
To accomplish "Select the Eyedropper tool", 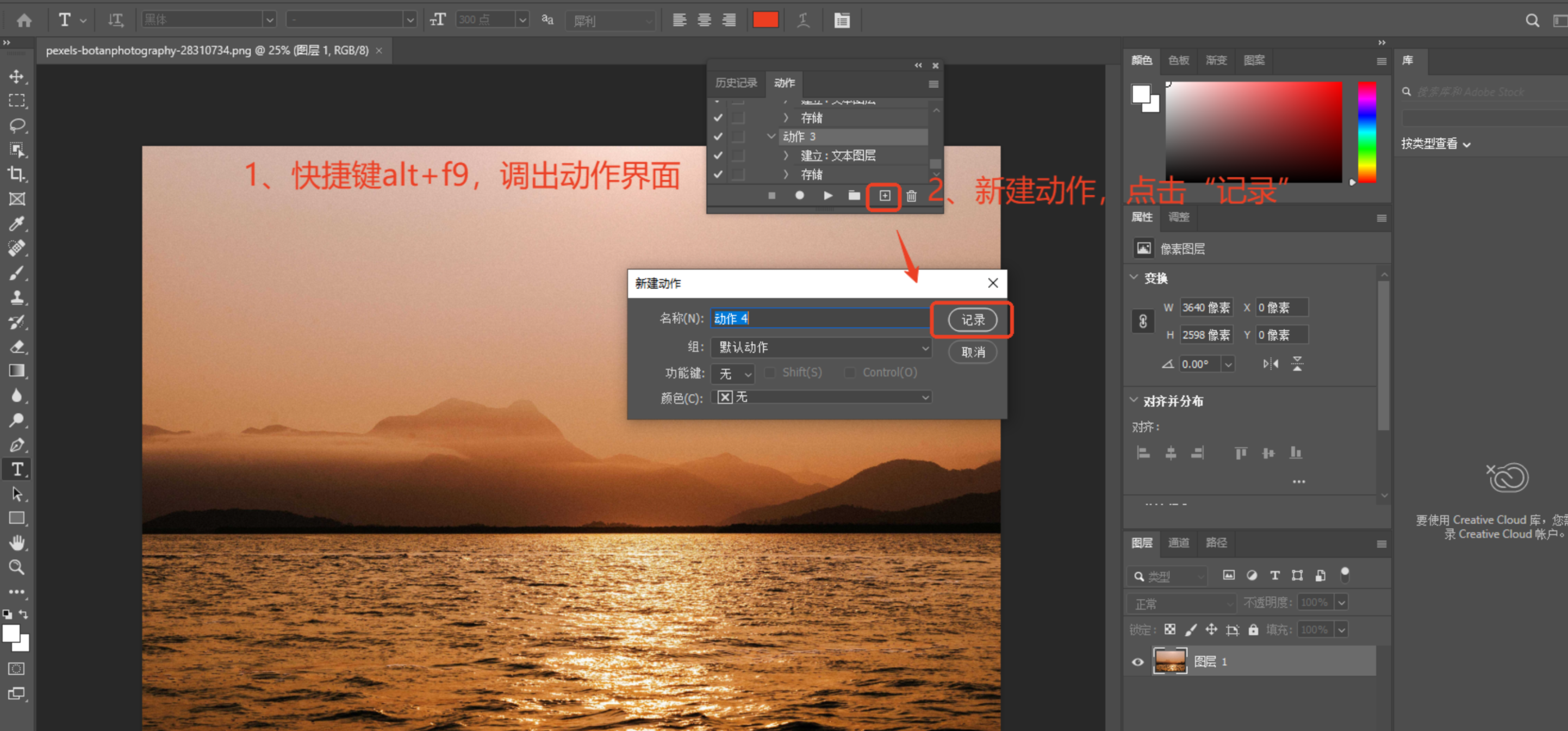I will (16, 224).
